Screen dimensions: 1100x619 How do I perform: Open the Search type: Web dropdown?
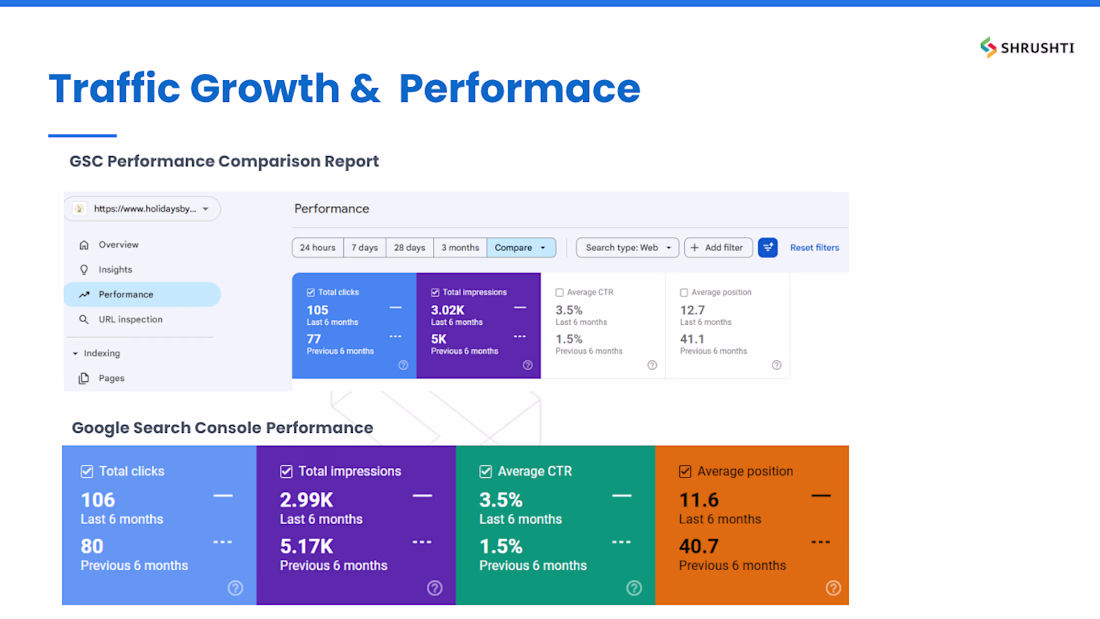pyautogui.click(x=627, y=248)
